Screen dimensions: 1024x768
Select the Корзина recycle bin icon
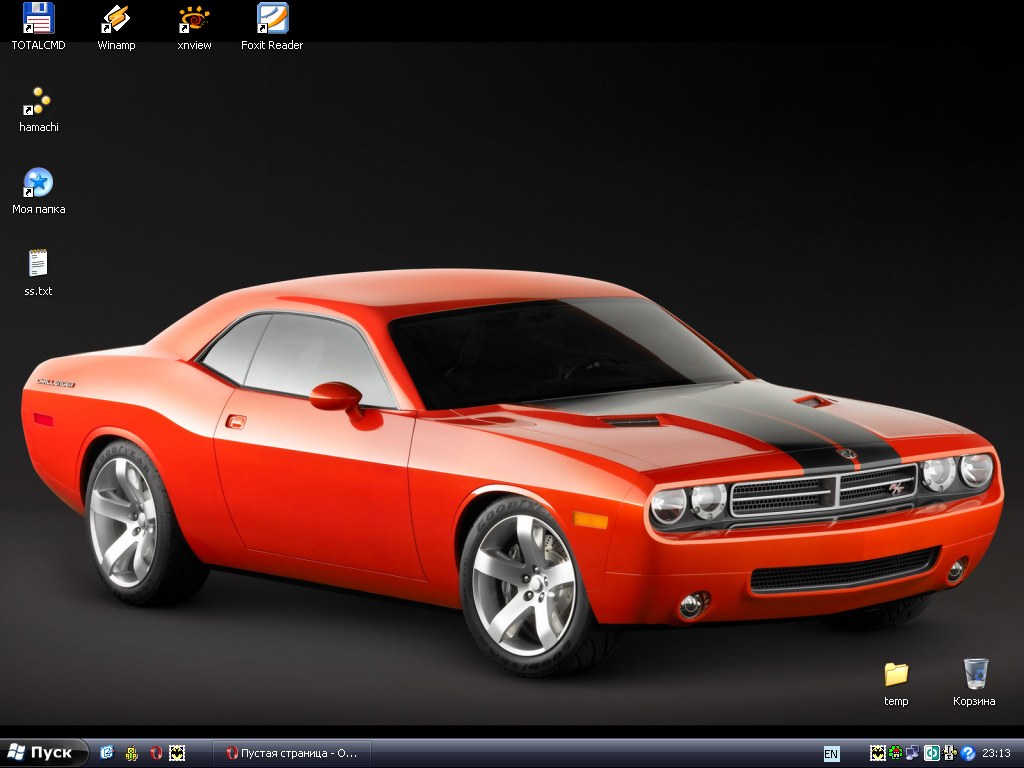point(975,674)
